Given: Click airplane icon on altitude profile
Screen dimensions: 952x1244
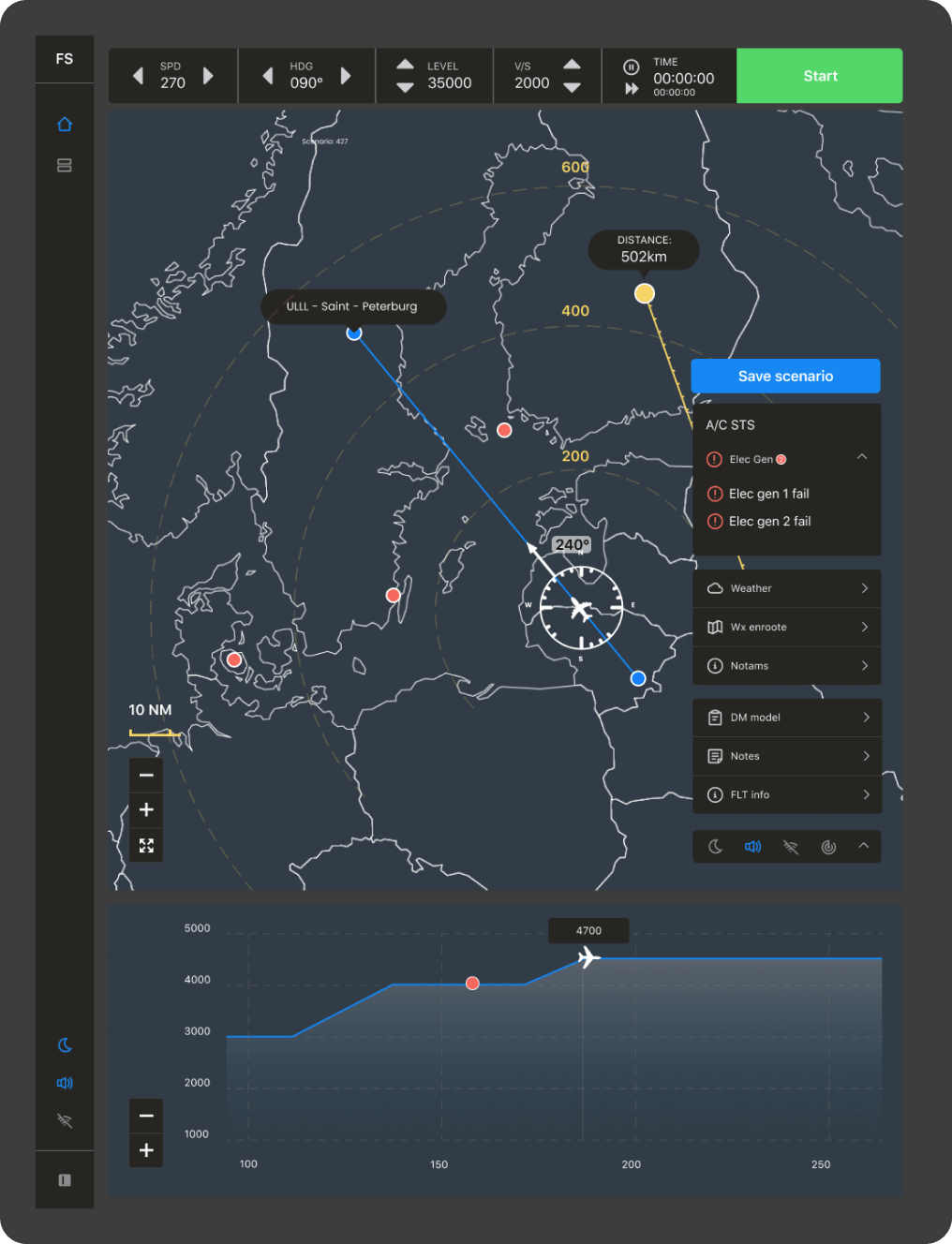Looking at the screenshot, I should pyautogui.click(x=588, y=957).
